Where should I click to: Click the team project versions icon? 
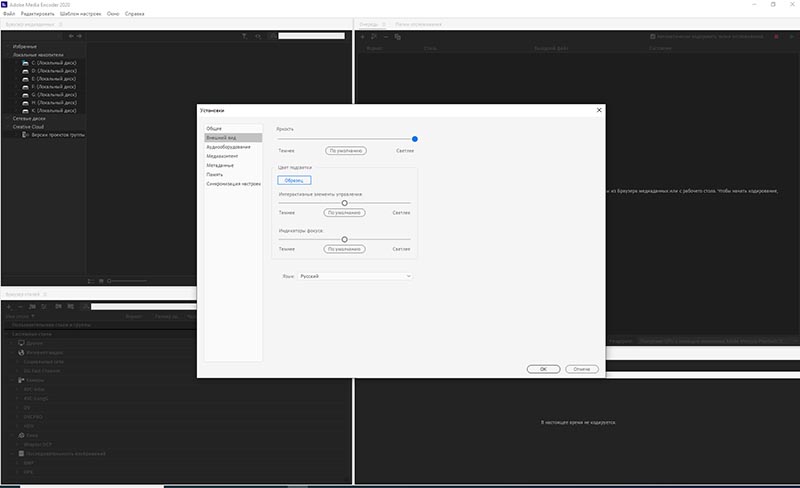25,135
